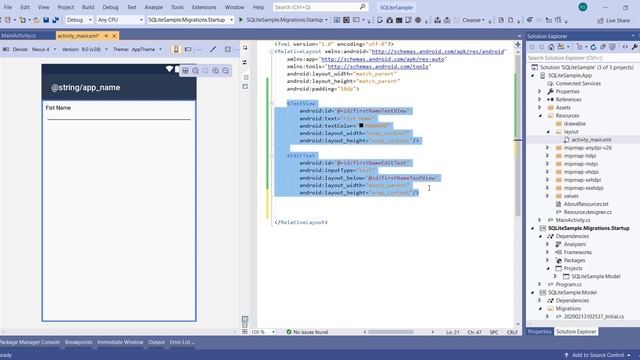Expand the values folder
Viewport: 640px width, 360px height.
coord(548,196)
